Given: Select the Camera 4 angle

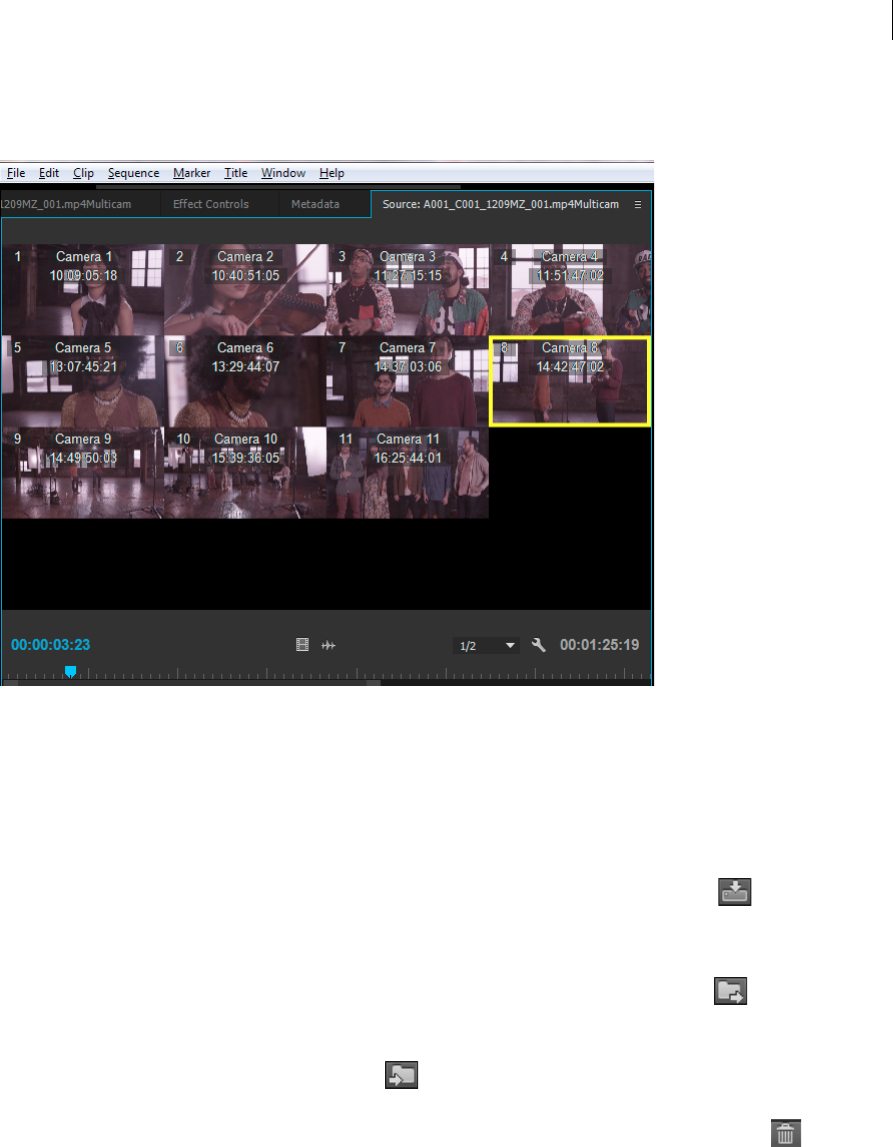Looking at the screenshot, I should click(x=570, y=290).
